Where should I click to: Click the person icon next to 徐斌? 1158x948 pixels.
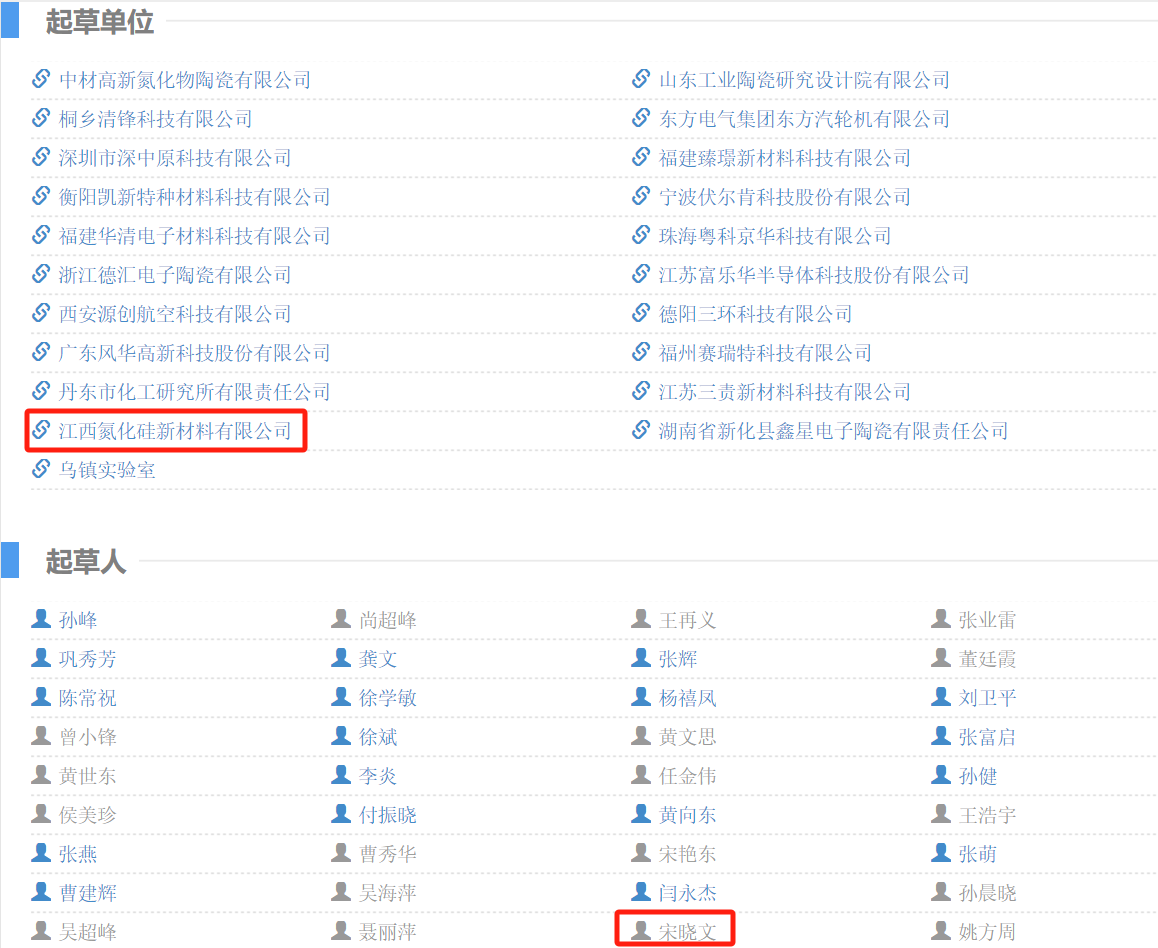pyautogui.click(x=341, y=736)
